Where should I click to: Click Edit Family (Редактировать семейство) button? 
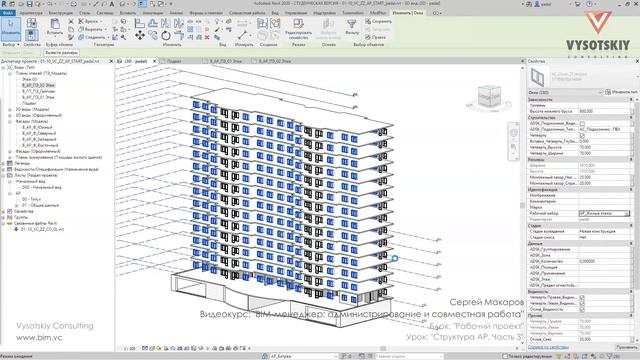point(298,29)
